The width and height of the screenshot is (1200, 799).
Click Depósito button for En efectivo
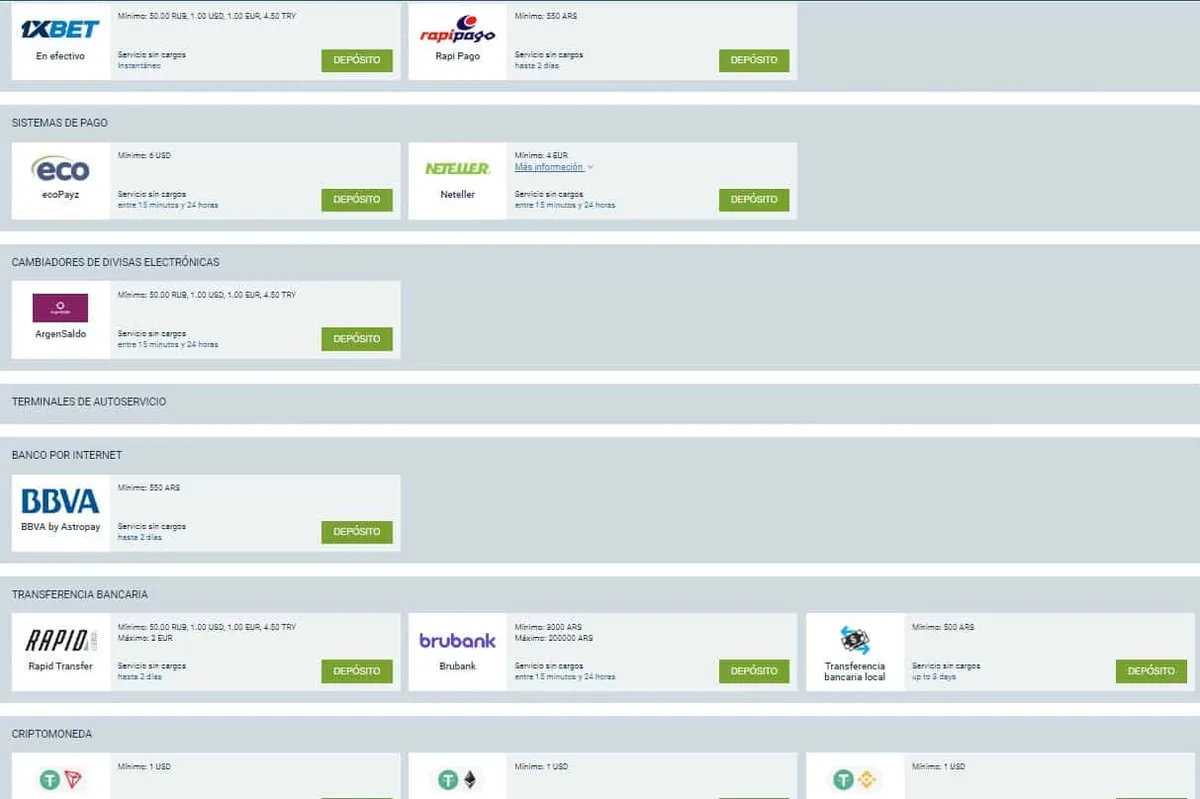pyautogui.click(x=357, y=60)
